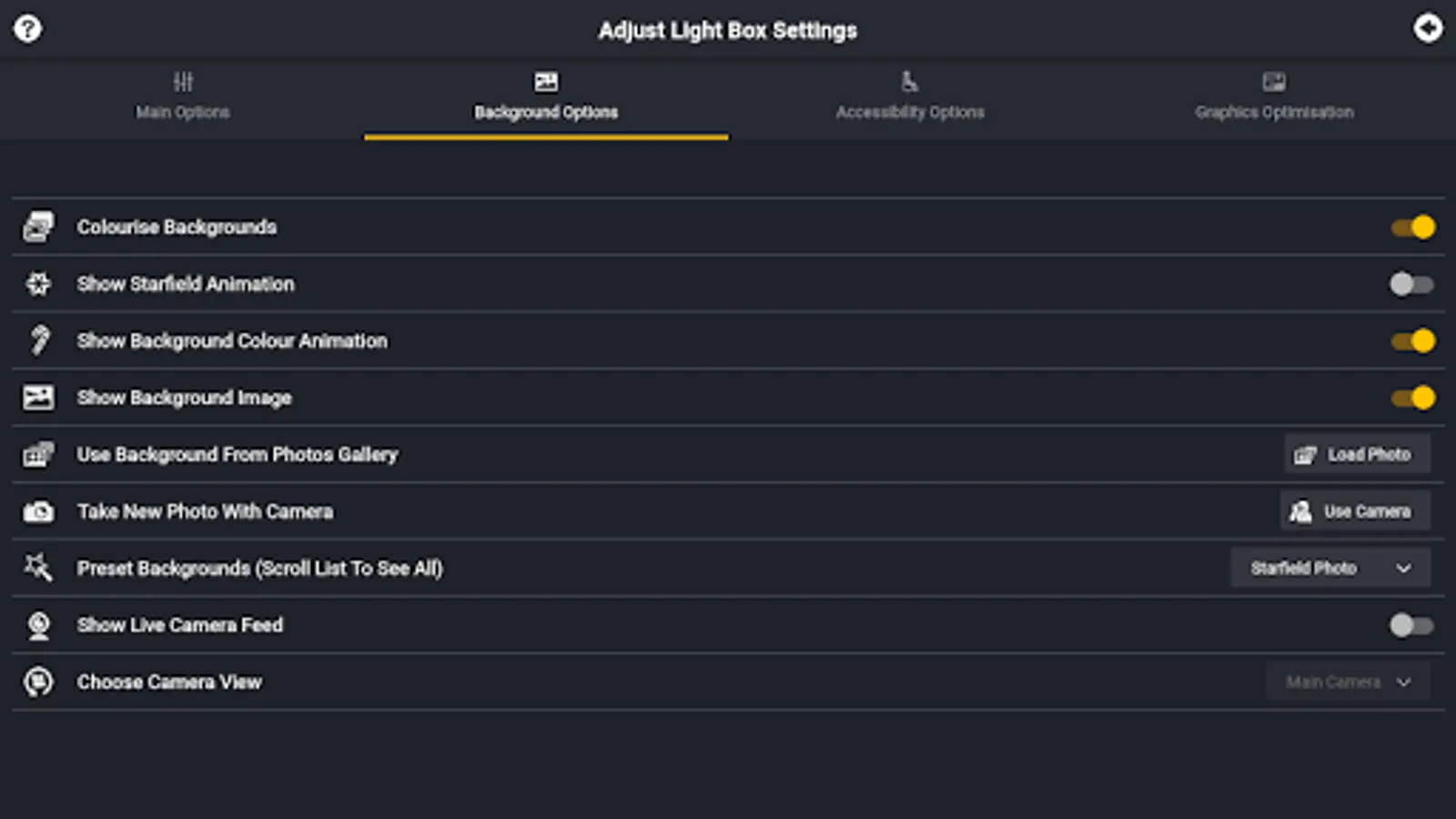Switch to the Main Options tab
Image resolution: width=1456 pixels, height=819 pixels.
coord(182,97)
